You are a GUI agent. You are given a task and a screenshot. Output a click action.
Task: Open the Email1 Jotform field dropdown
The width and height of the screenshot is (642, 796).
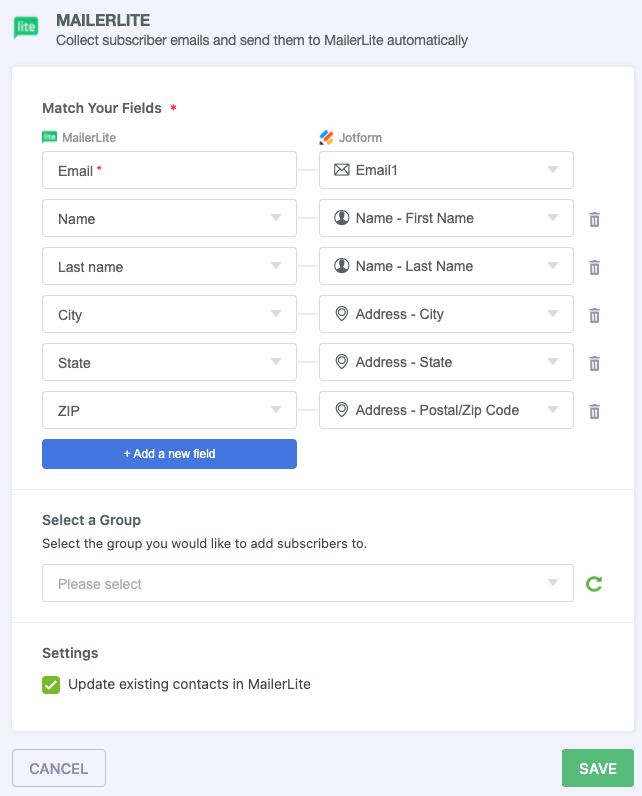point(446,170)
